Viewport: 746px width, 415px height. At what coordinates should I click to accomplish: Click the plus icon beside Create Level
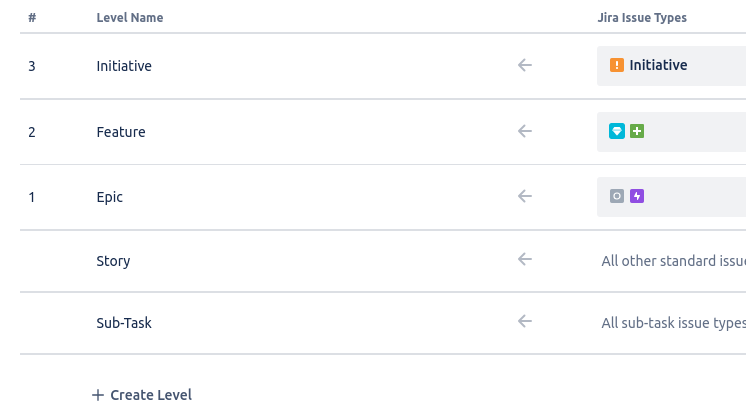click(x=98, y=395)
